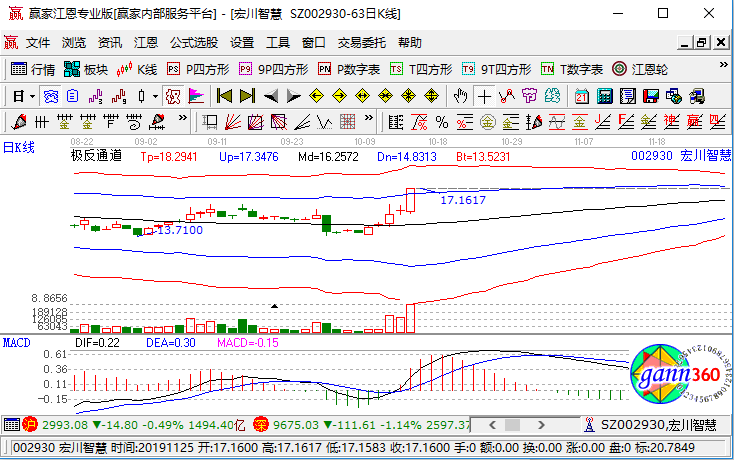This screenshot has width=734, height=460.
Task: Click the zigzag line with red circles icon
Action: [x=507, y=97]
